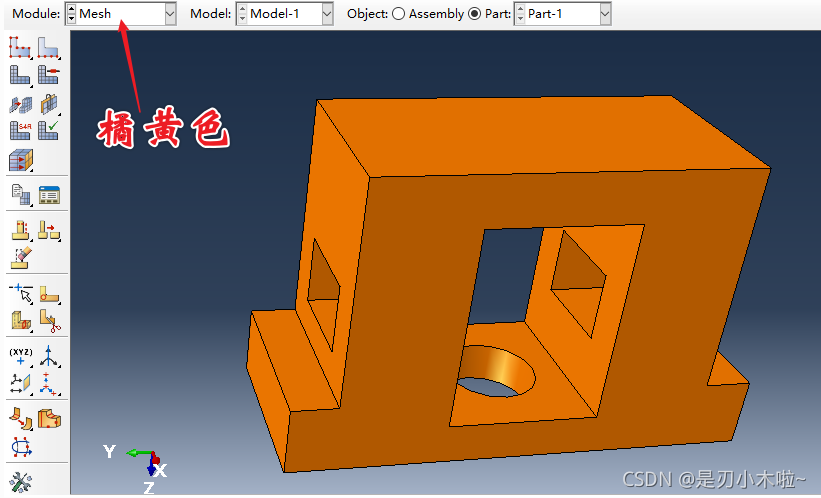Viewport: 821px width, 498px height.
Task: Open the Model-1 model dropdown
Action: 327,14
